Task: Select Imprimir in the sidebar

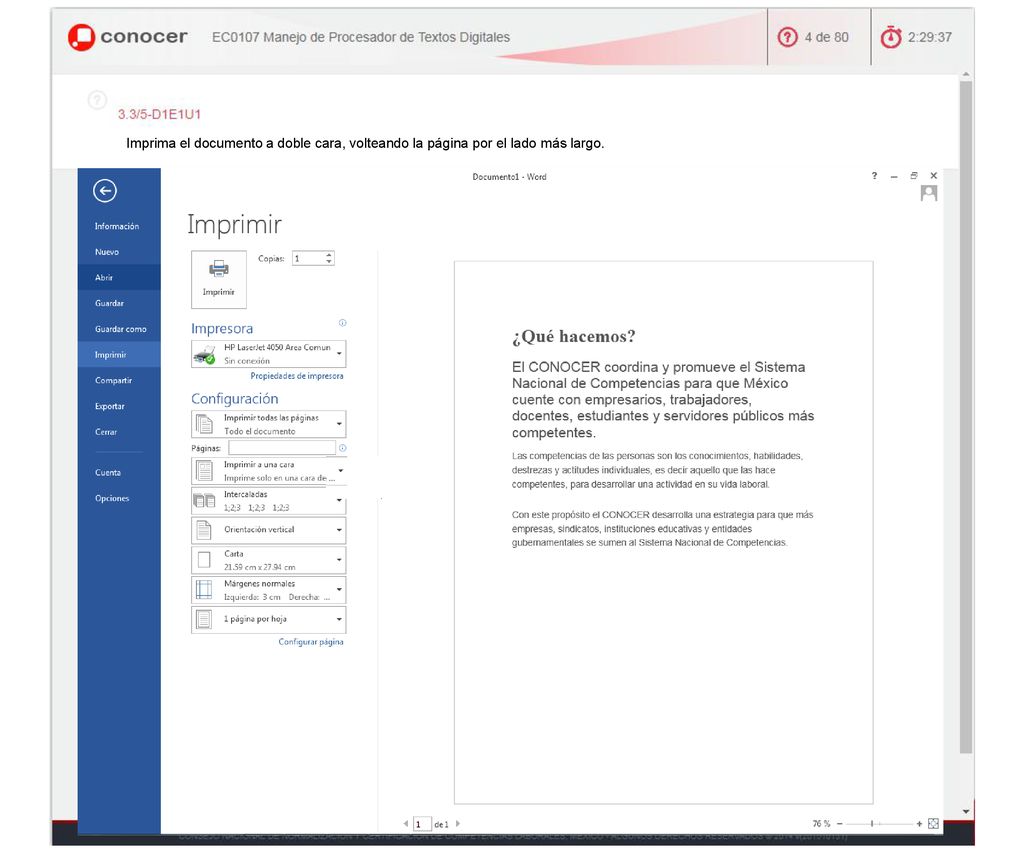Action: (x=119, y=355)
